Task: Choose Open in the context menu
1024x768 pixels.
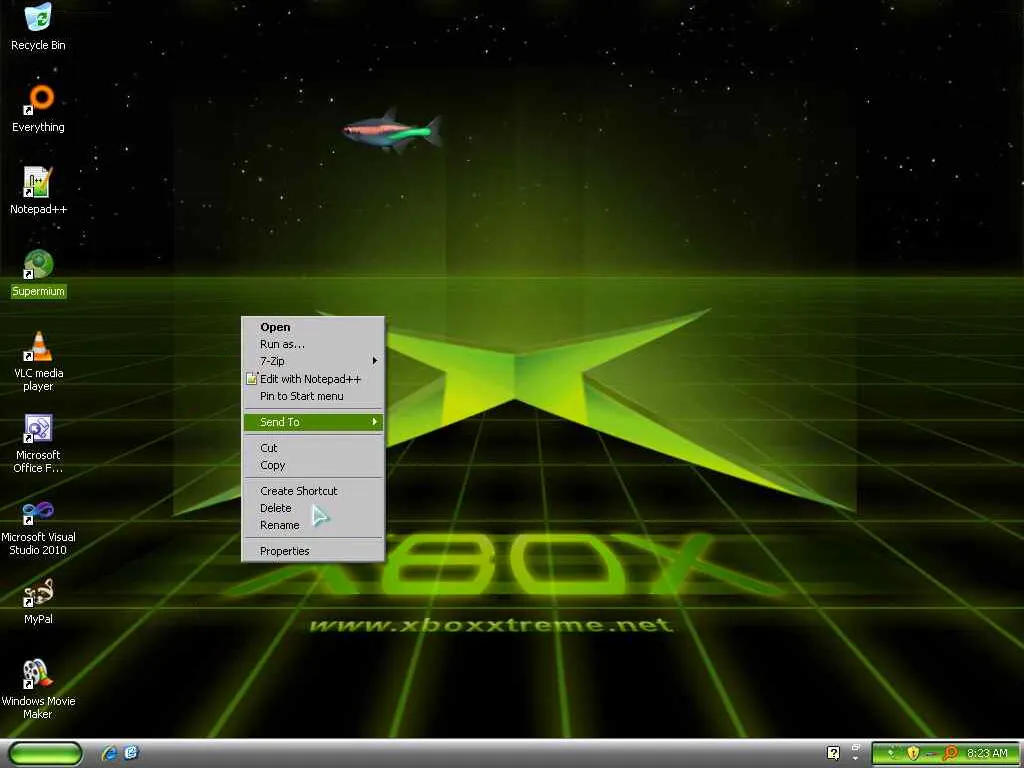Action: 313,327
